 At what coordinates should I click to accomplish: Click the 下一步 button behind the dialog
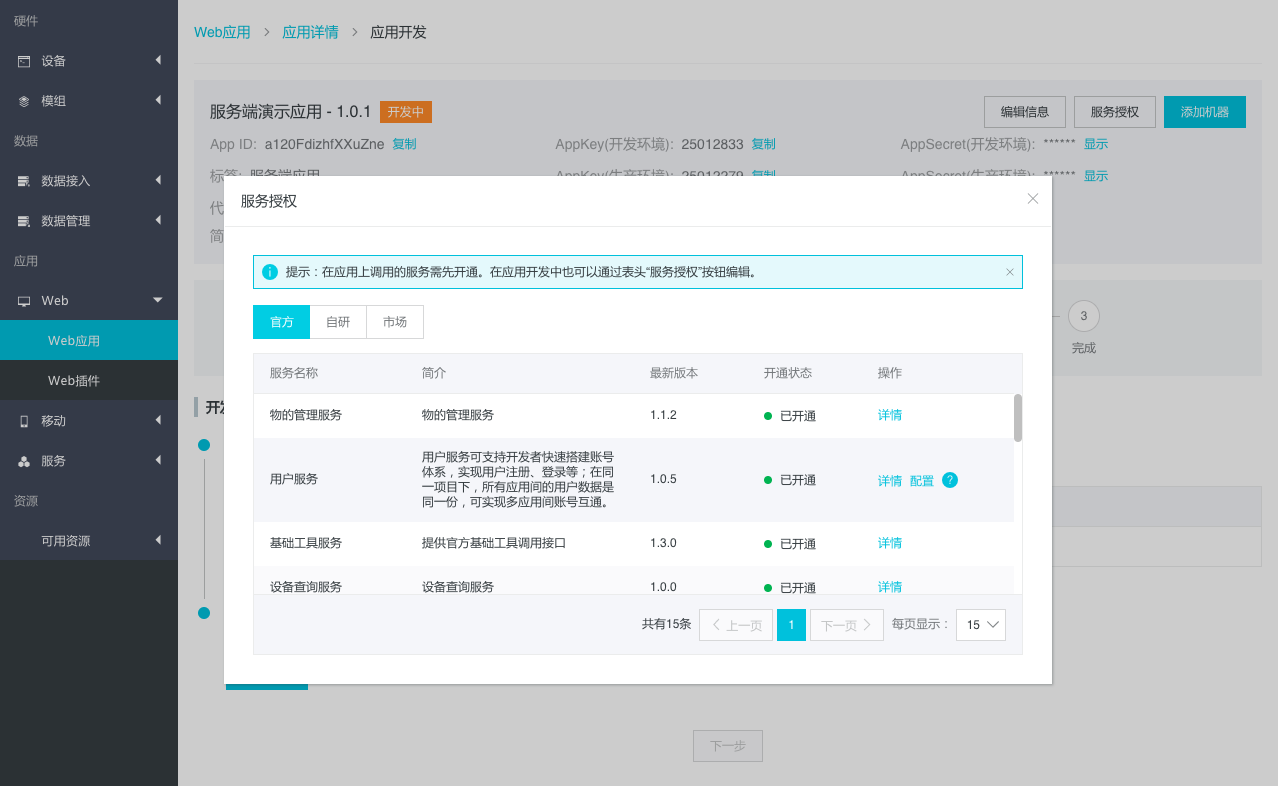coord(728,746)
